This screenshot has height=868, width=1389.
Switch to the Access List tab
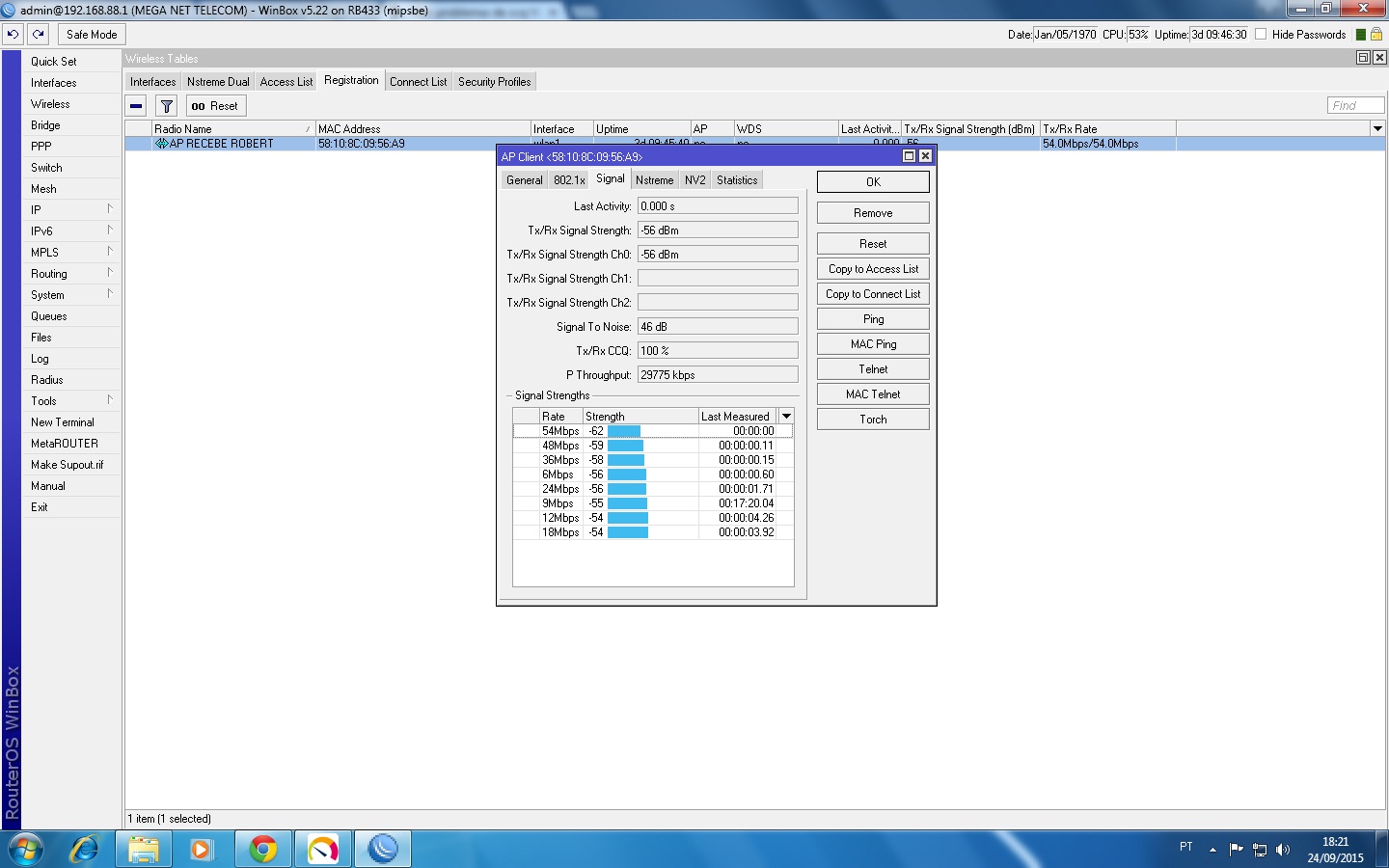coord(286,82)
